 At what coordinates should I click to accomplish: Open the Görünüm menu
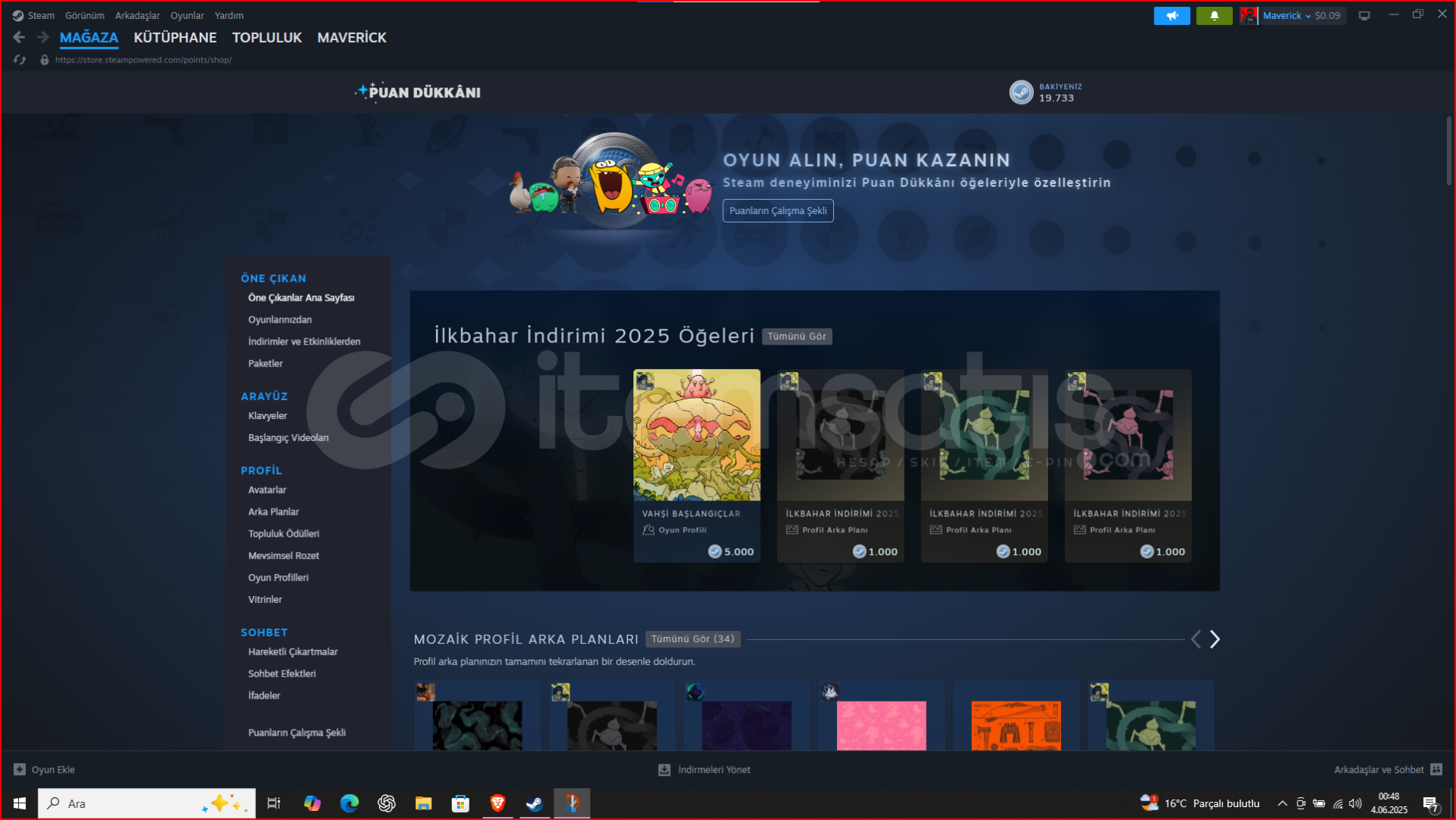pyautogui.click(x=84, y=15)
